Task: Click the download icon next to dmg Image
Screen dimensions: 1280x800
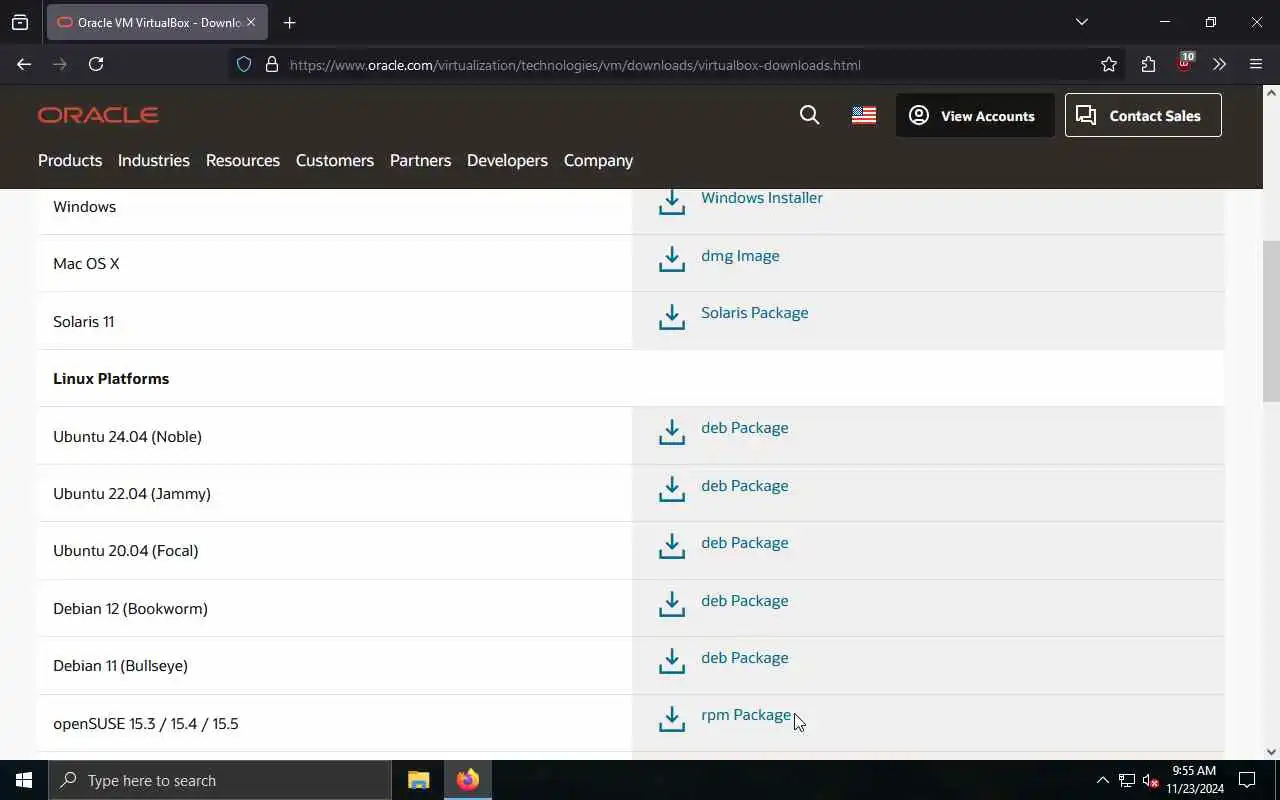Action: point(672,259)
